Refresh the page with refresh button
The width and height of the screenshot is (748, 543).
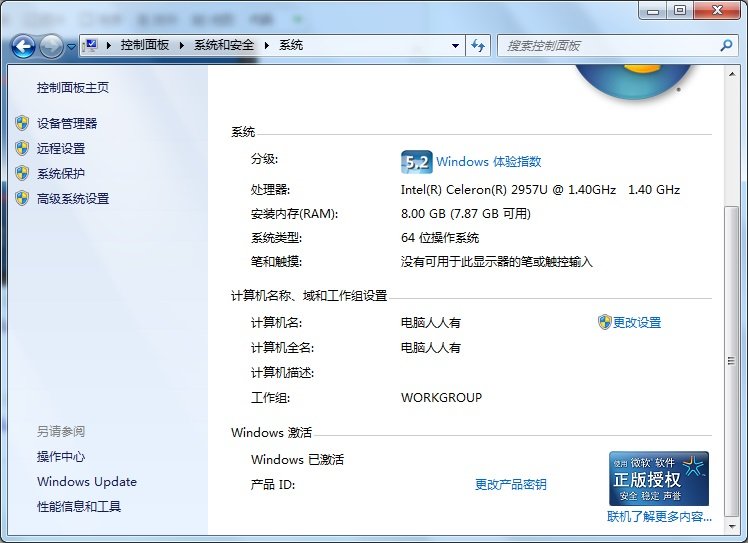tap(478, 46)
